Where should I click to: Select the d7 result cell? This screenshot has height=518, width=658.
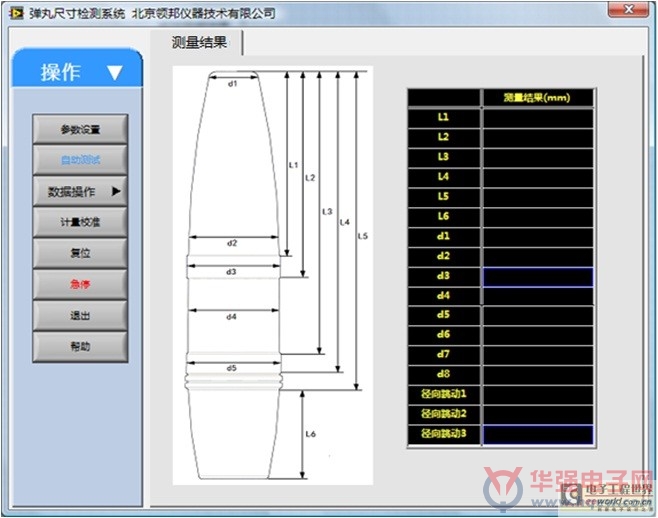coord(538,355)
